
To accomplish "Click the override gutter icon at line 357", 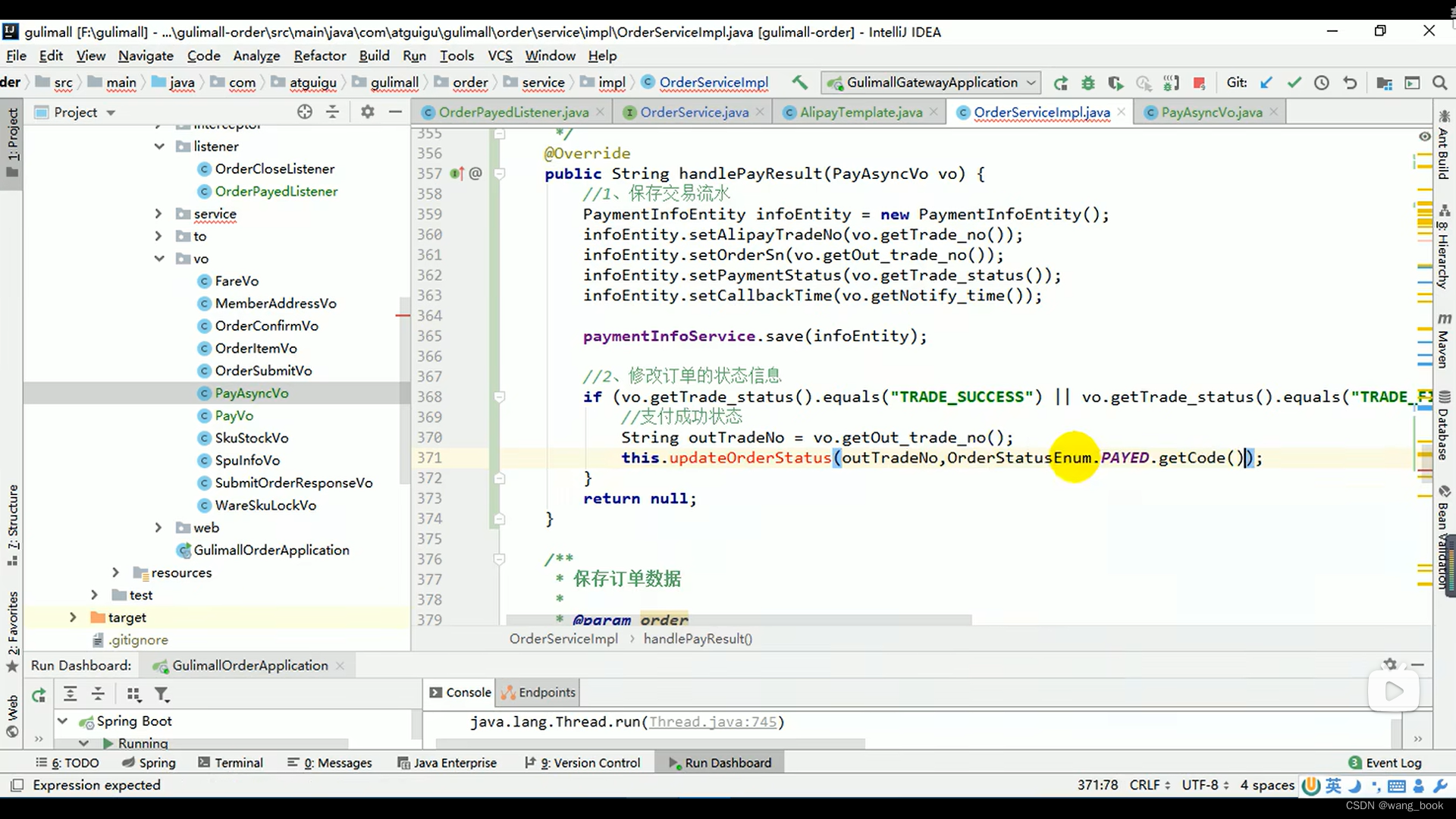I will tap(457, 174).
